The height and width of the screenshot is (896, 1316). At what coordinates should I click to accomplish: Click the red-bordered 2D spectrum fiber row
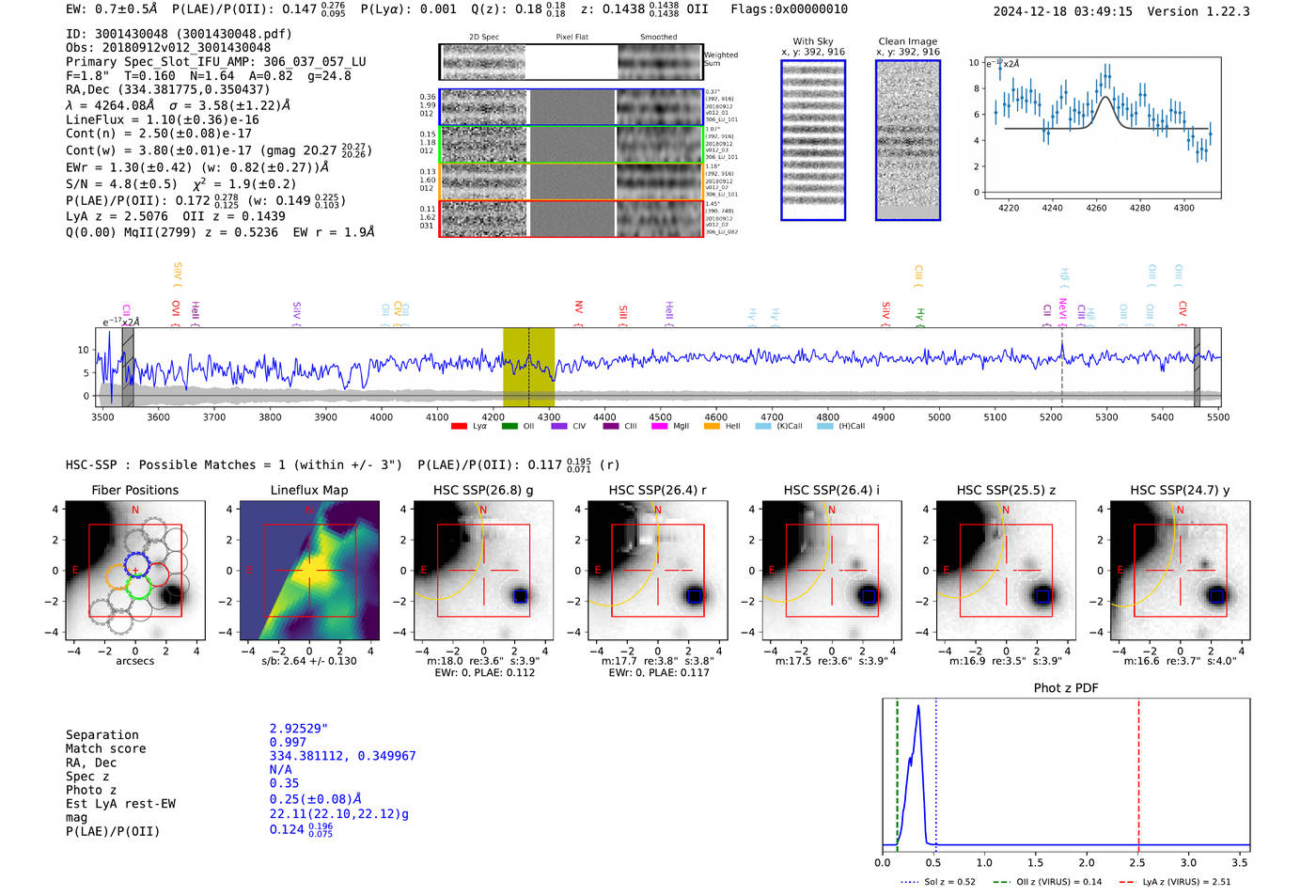point(572,218)
